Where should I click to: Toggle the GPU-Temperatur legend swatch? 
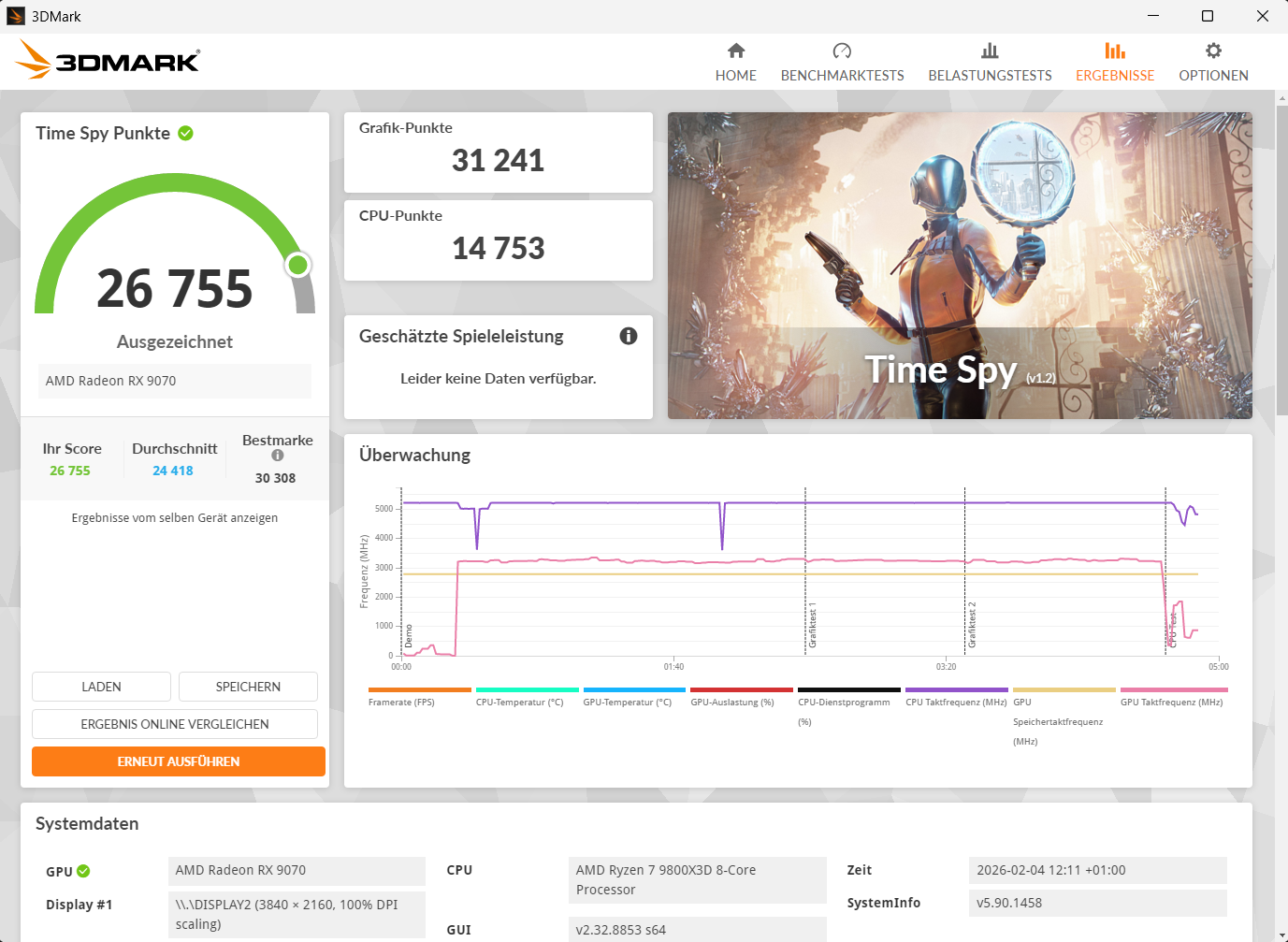click(634, 689)
